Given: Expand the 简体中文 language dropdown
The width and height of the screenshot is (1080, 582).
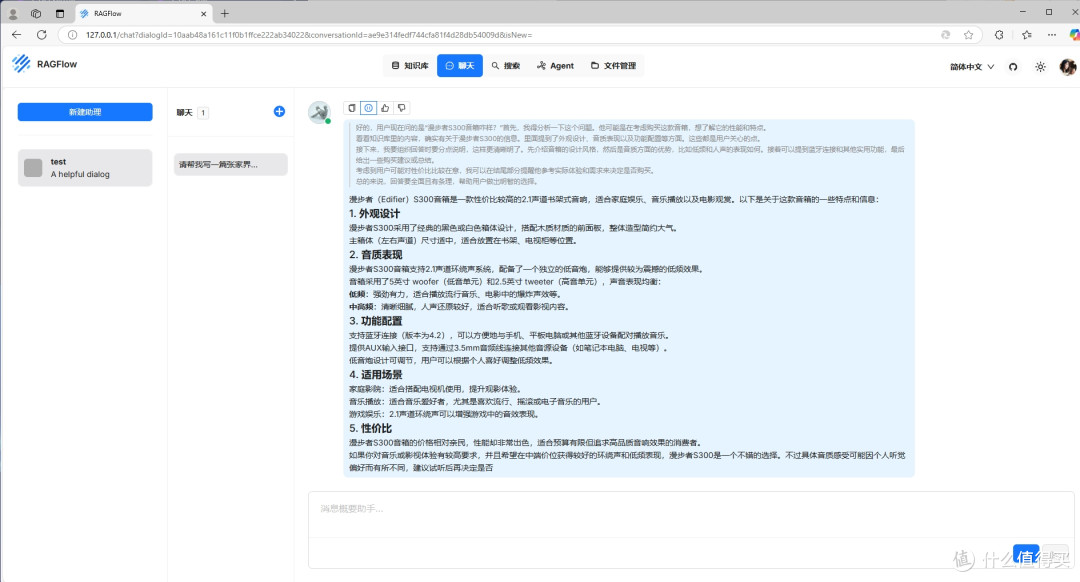Looking at the screenshot, I should click(972, 67).
